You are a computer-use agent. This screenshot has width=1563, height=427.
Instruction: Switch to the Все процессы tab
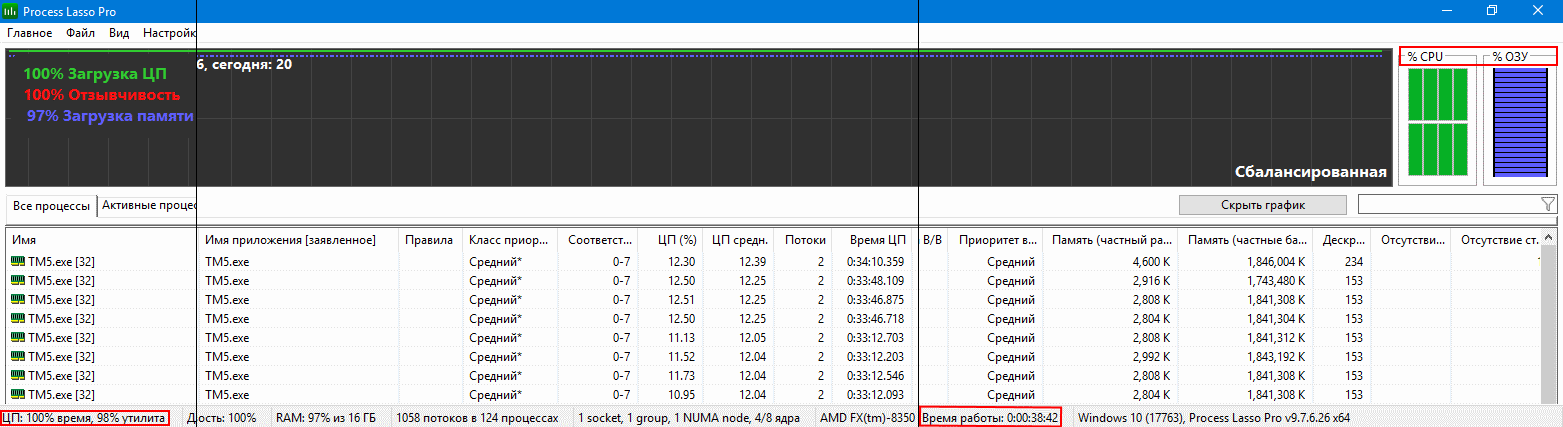51,206
